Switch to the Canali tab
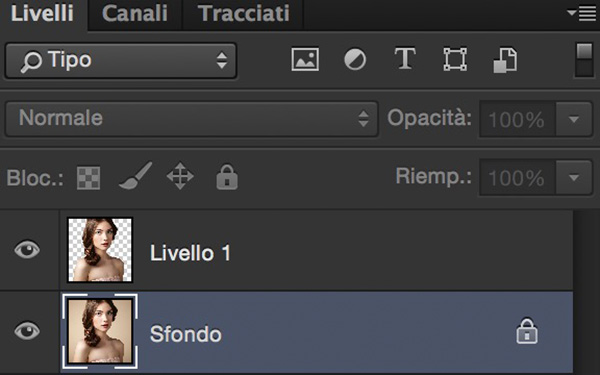This screenshot has width=600, height=375. 135,14
